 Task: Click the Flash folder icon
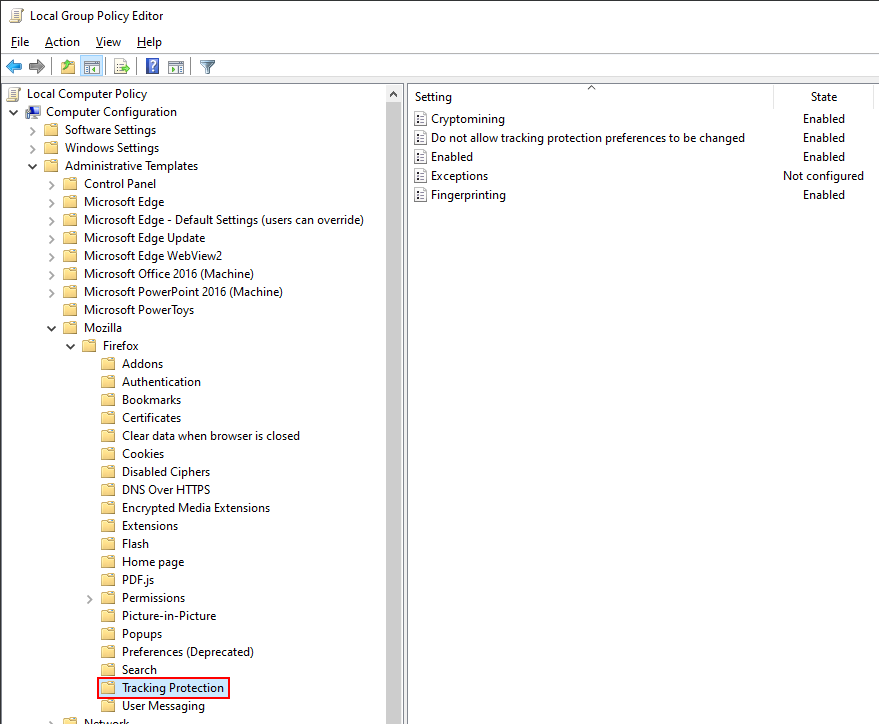coord(108,544)
